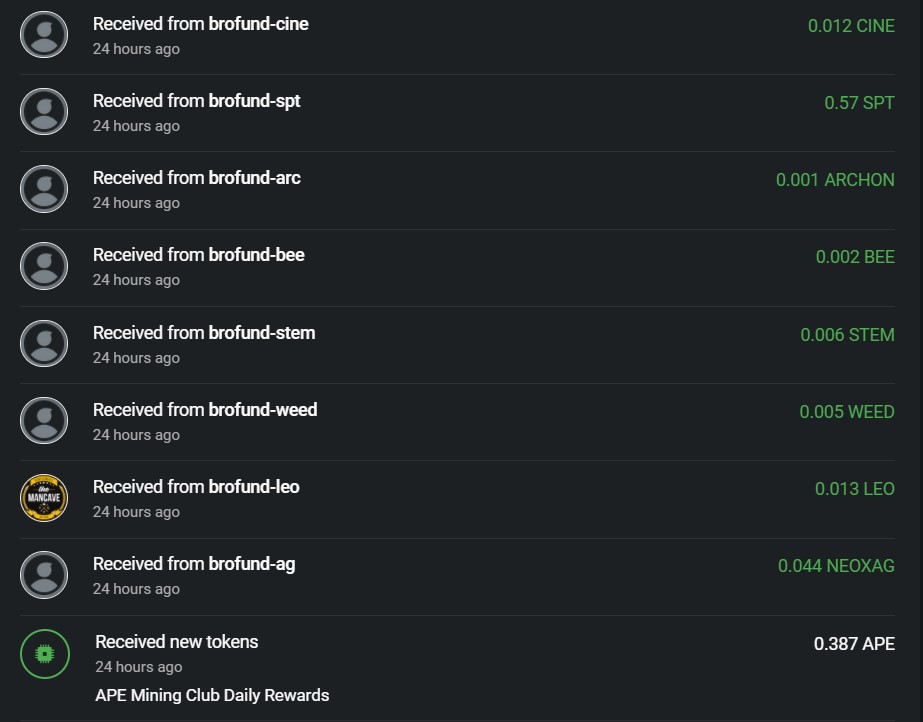This screenshot has width=923, height=722.
Task: Click the brofund-cine avatar icon
Action: pyautogui.click(x=44, y=35)
